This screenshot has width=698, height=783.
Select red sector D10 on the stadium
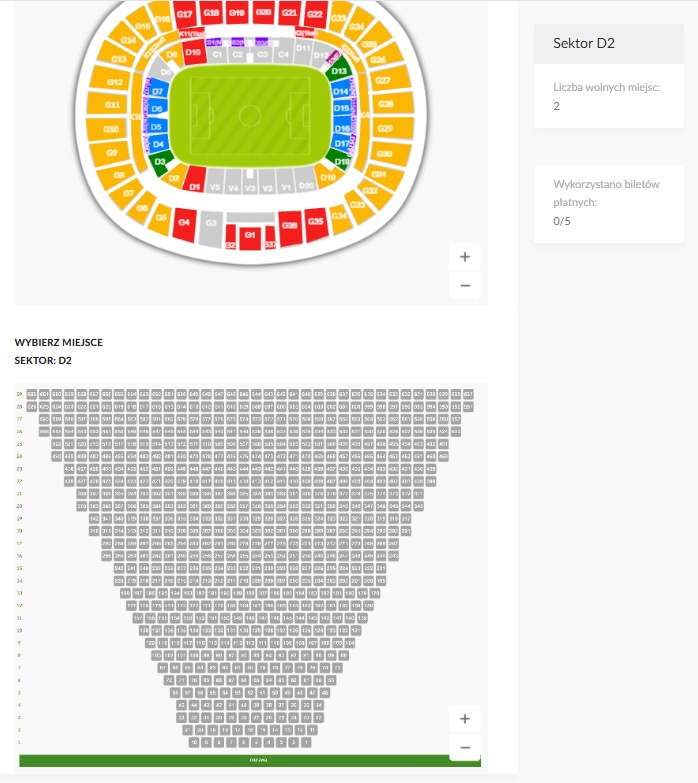(193, 52)
